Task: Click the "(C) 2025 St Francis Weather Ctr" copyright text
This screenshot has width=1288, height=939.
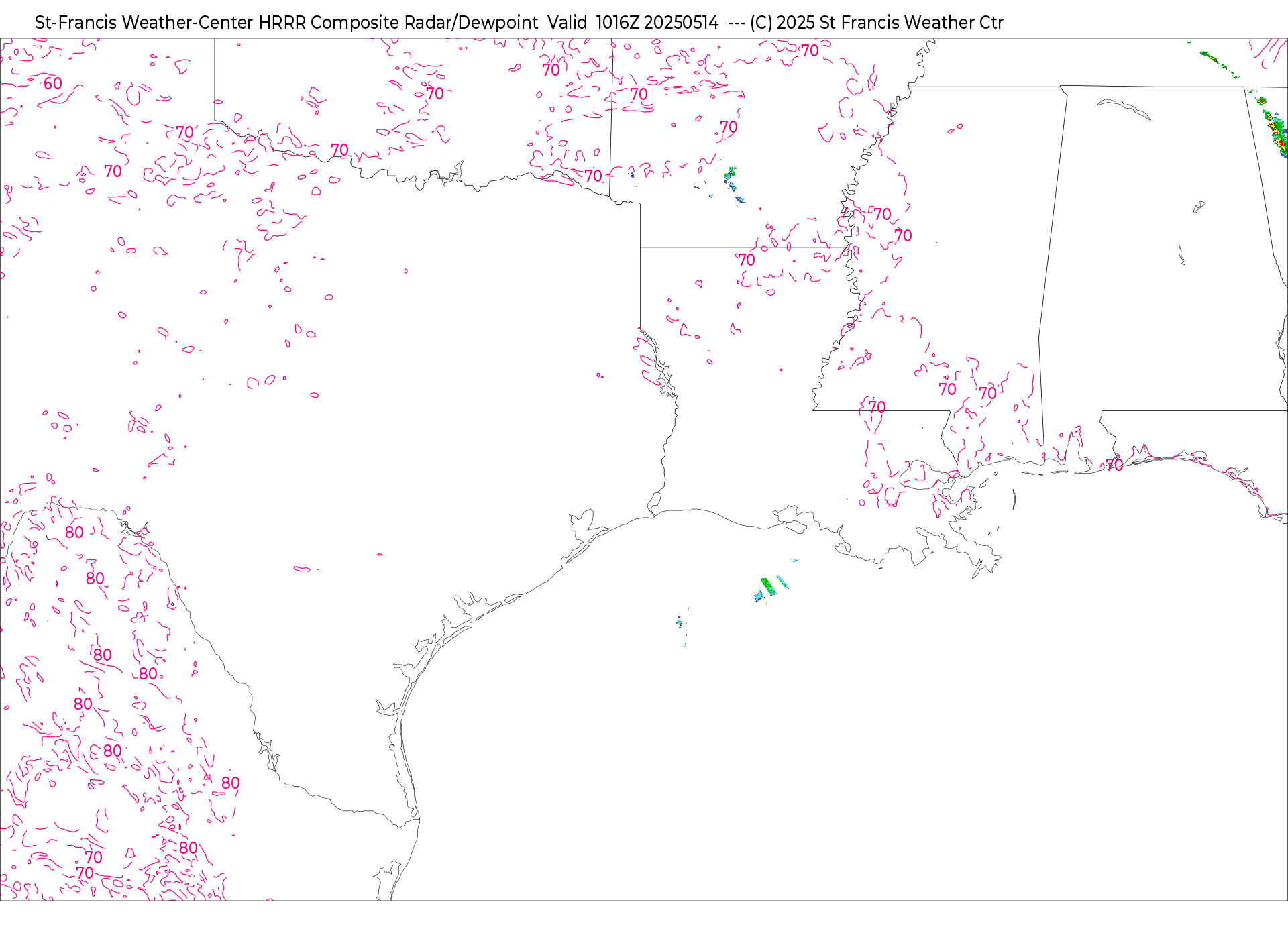Action: [x=877, y=23]
